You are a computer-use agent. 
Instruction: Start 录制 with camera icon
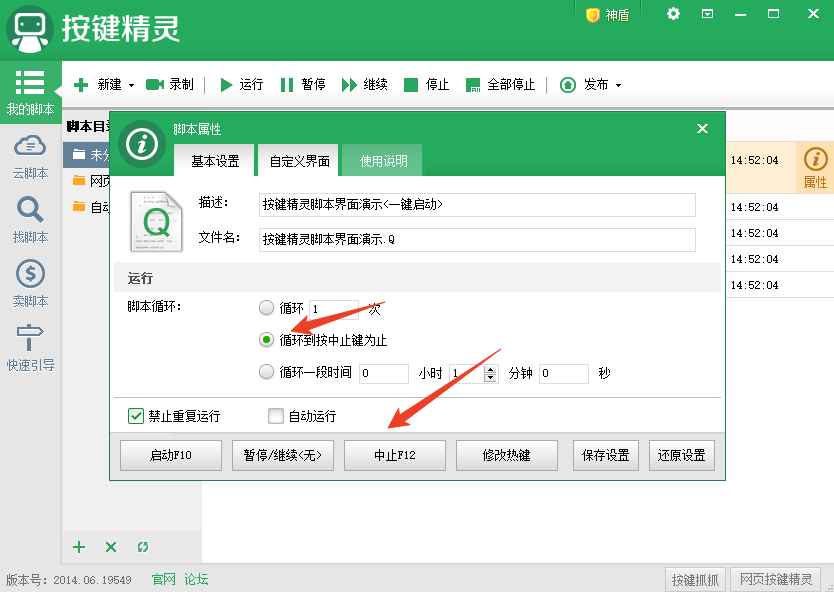tap(170, 85)
